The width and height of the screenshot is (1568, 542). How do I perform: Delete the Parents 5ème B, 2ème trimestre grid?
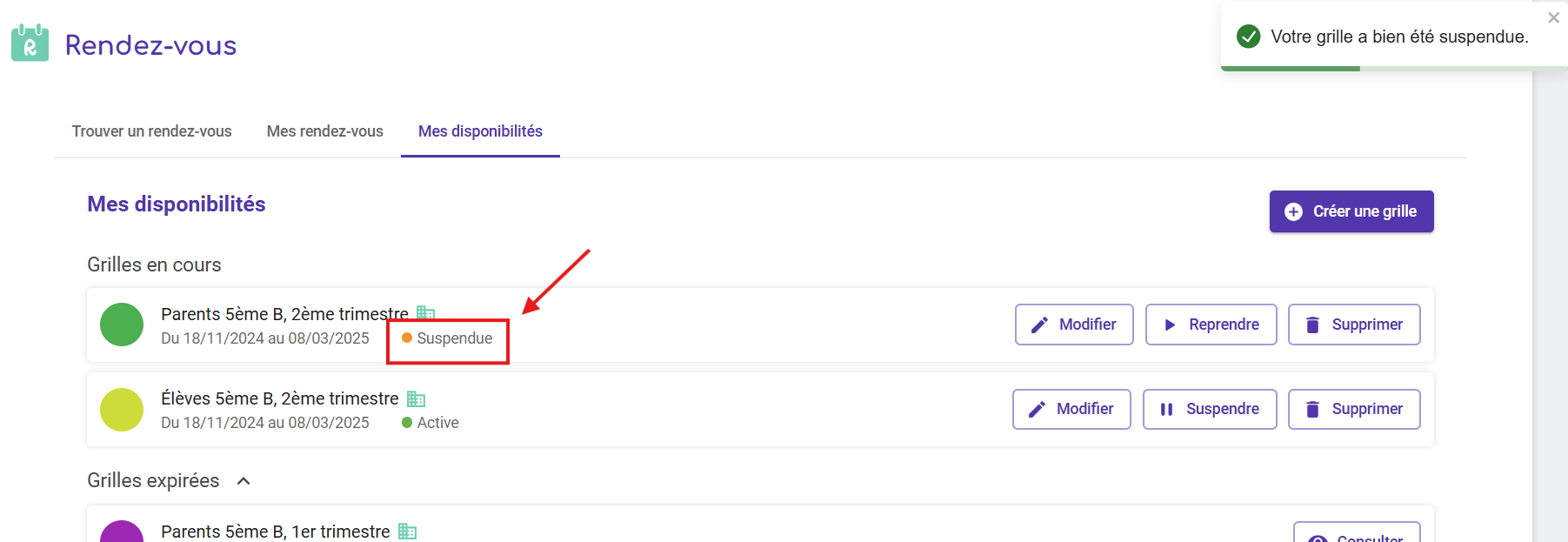(1354, 325)
